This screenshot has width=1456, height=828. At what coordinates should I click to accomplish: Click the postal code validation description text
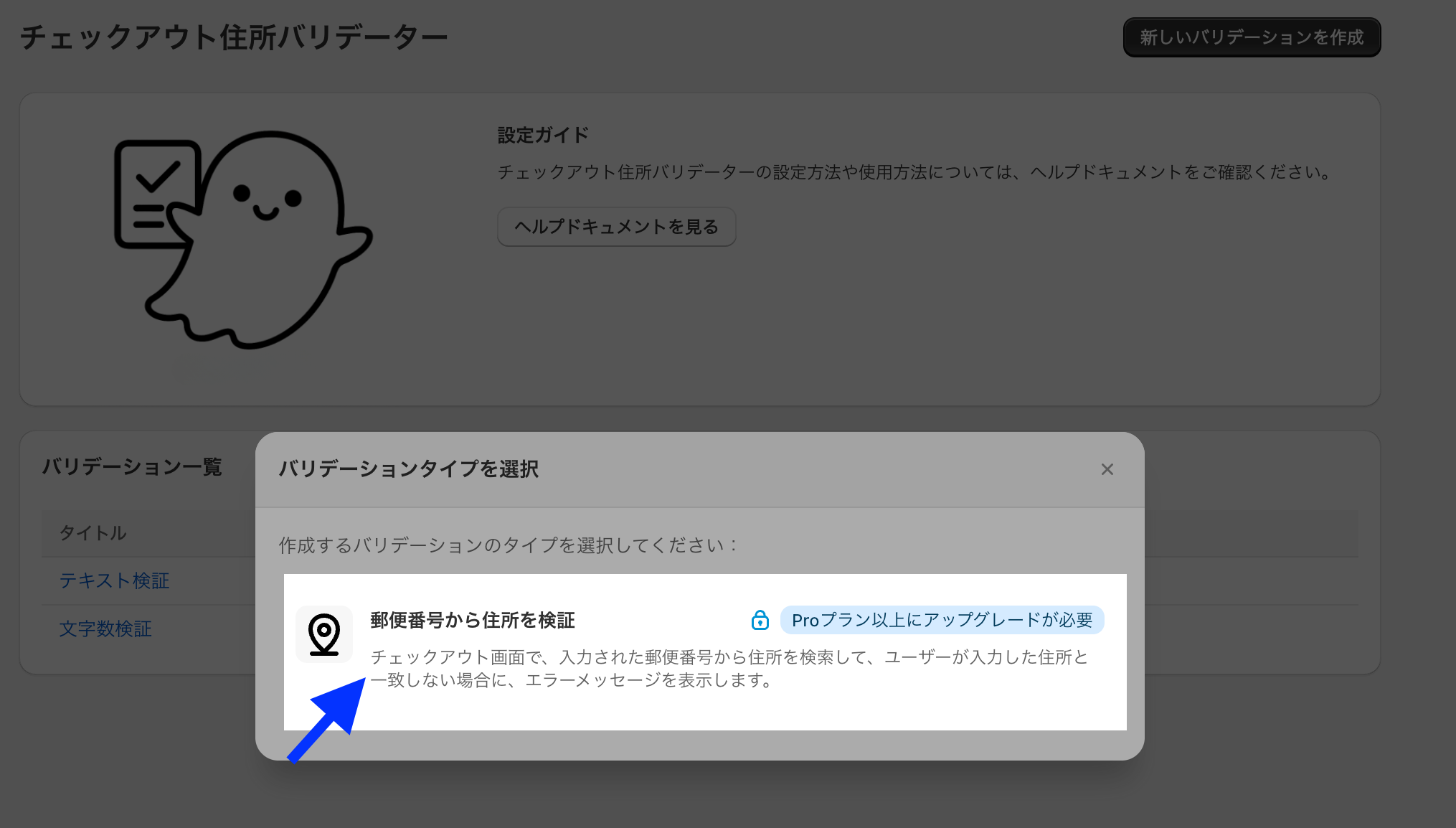(729, 668)
